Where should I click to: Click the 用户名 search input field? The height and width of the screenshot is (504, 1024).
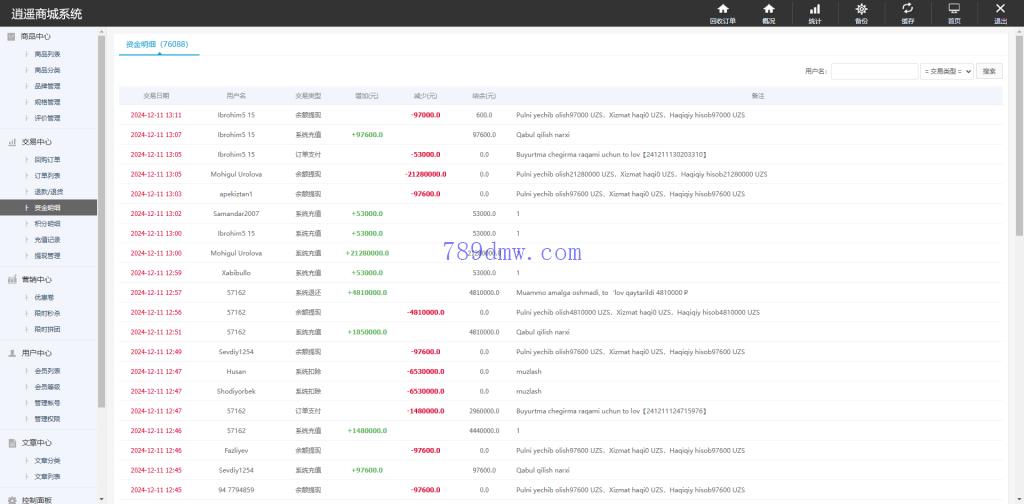click(873, 71)
